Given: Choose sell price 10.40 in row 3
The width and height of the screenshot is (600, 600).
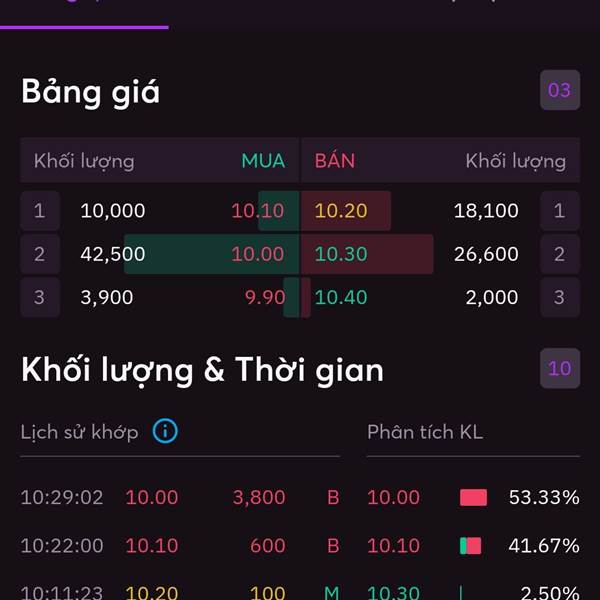Looking at the screenshot, I should pyautogui.click(x=341, y=297).
